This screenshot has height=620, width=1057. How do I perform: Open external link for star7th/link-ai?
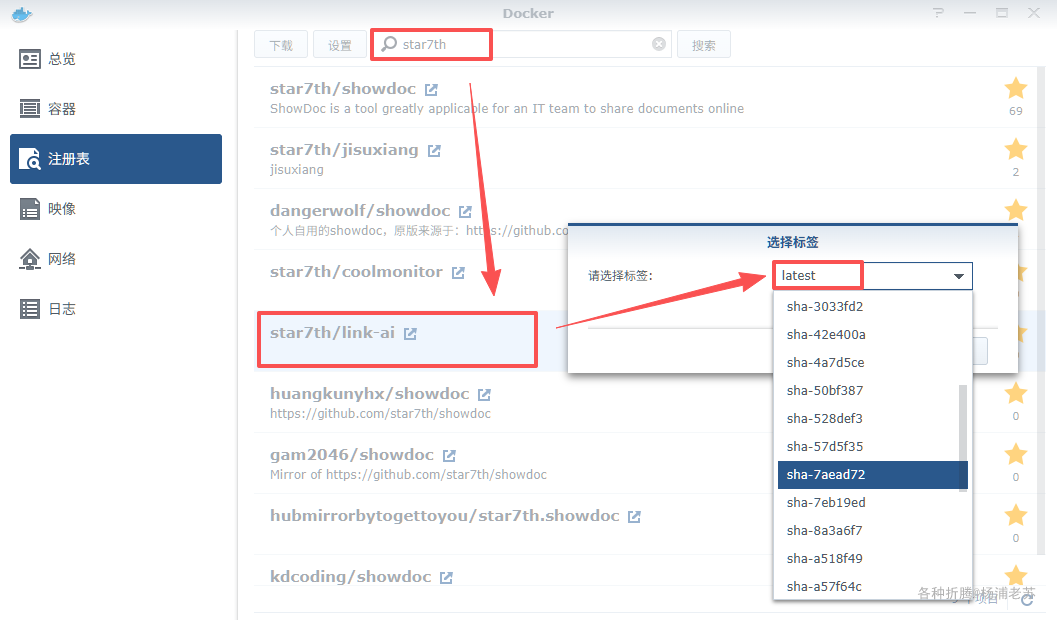click(x=410, y=334)
